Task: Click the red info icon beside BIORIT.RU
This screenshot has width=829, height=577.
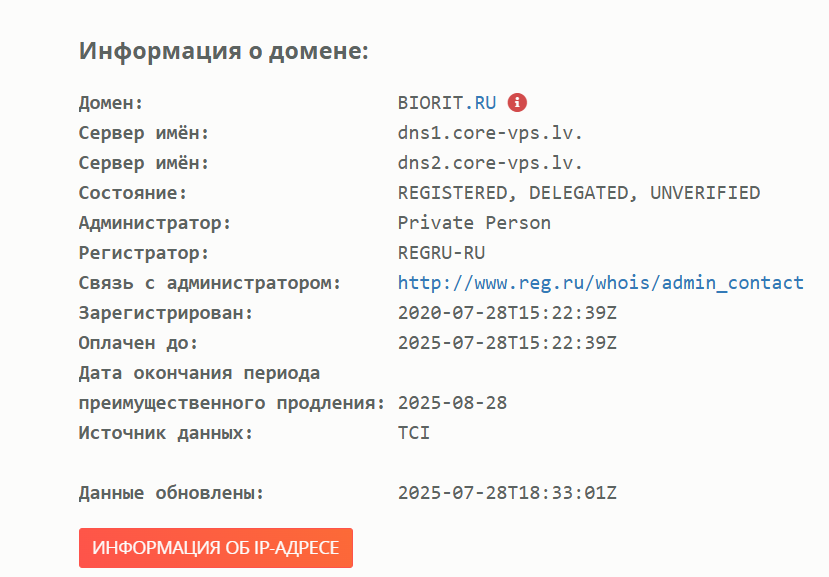Action: (x=517, y=102)
